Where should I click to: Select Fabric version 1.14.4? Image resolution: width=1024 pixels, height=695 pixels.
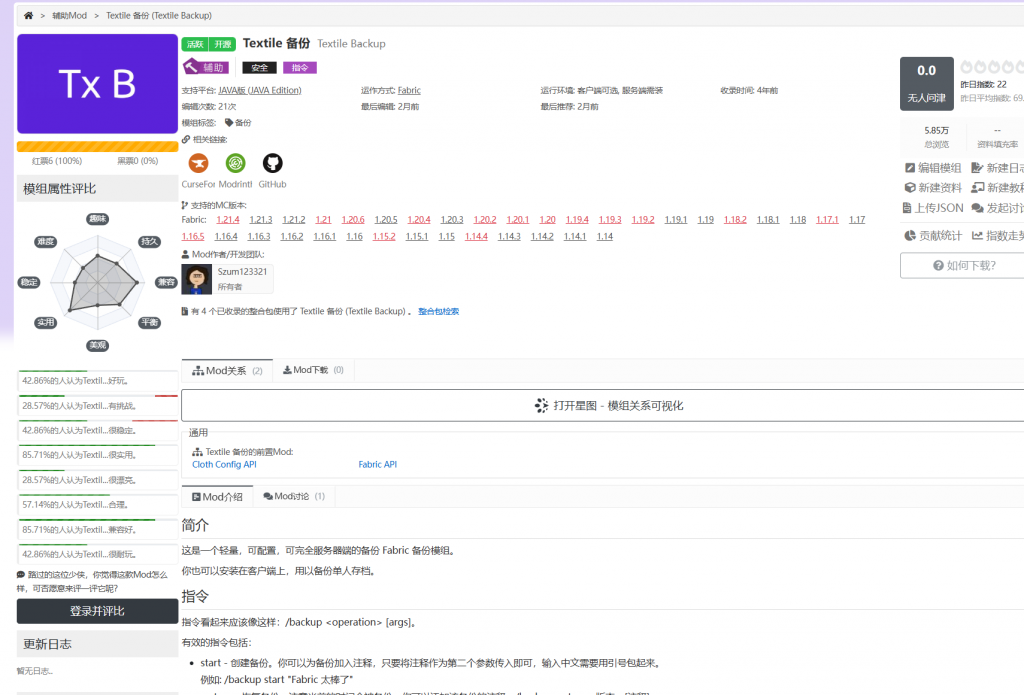(476, 236)
